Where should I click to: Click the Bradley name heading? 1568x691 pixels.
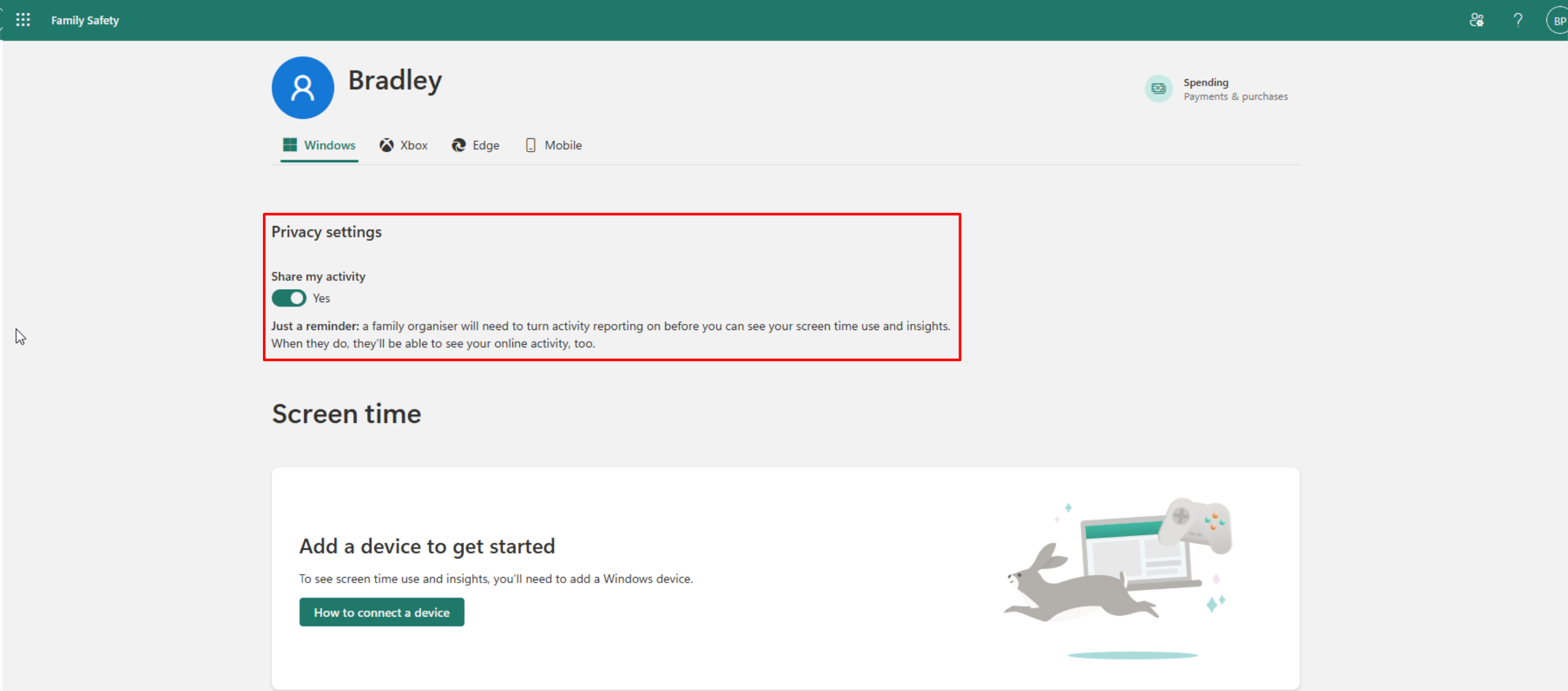click(x=395, y=80)
